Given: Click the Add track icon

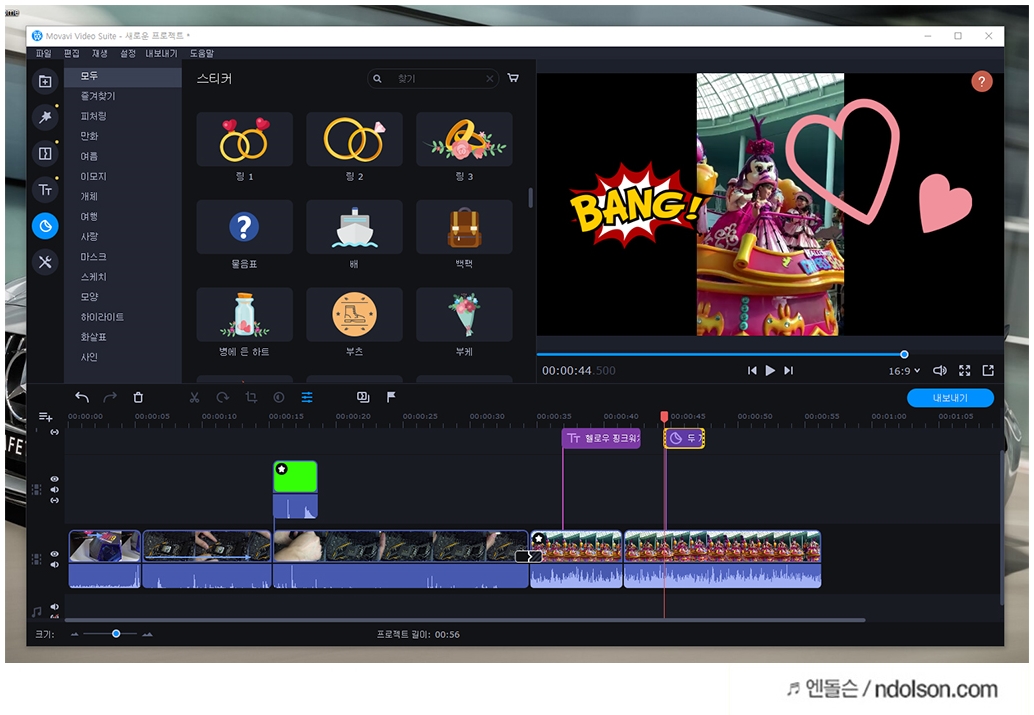Looking at the screenshot, I should point(45,416).
